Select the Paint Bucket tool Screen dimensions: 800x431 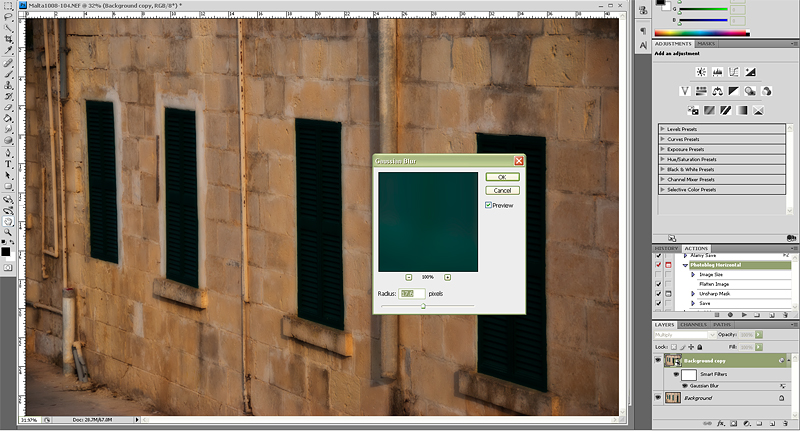coord(9,118)
